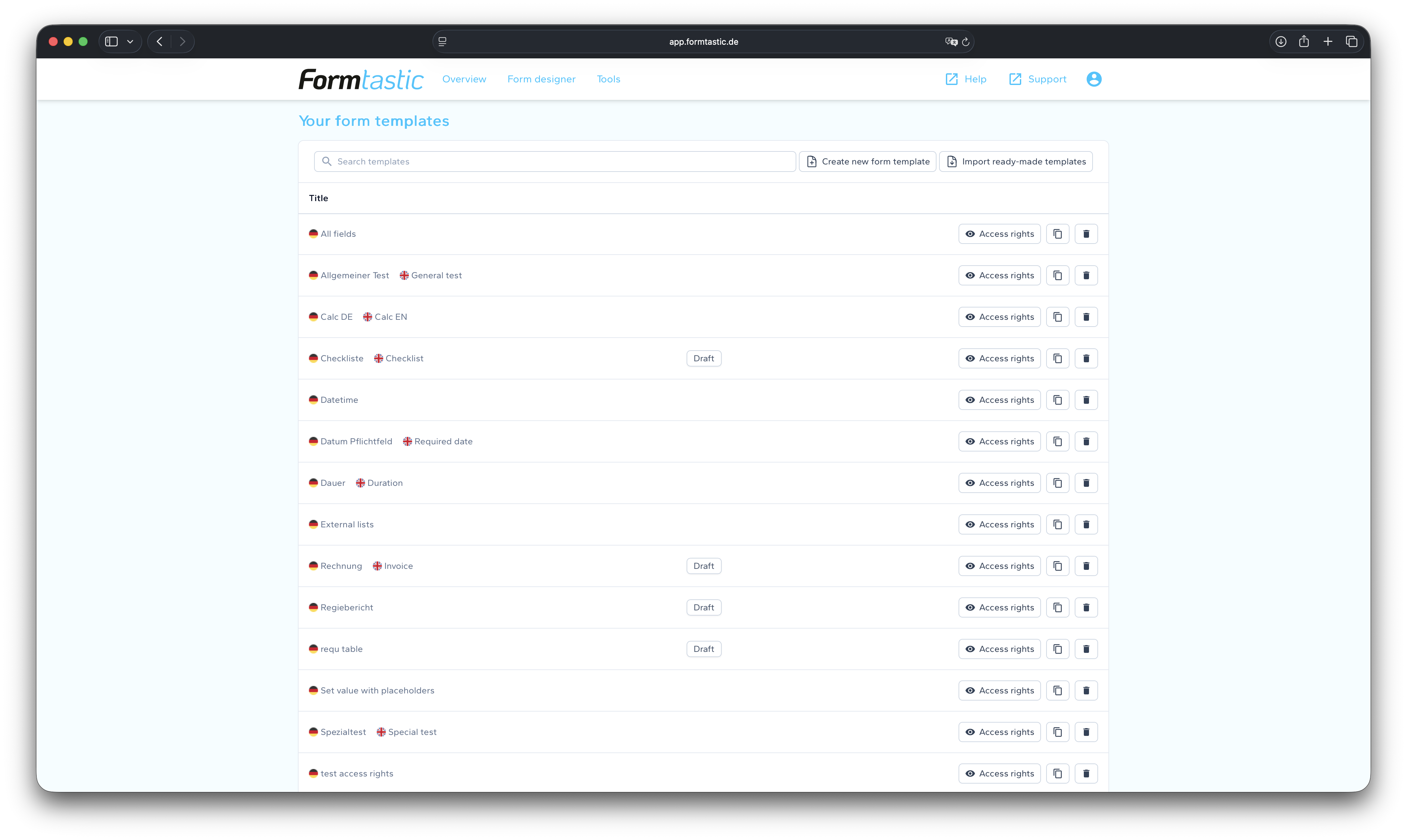The image size is (1407, 840).
Task: Open the user account menu
Action: [1093, 79]
